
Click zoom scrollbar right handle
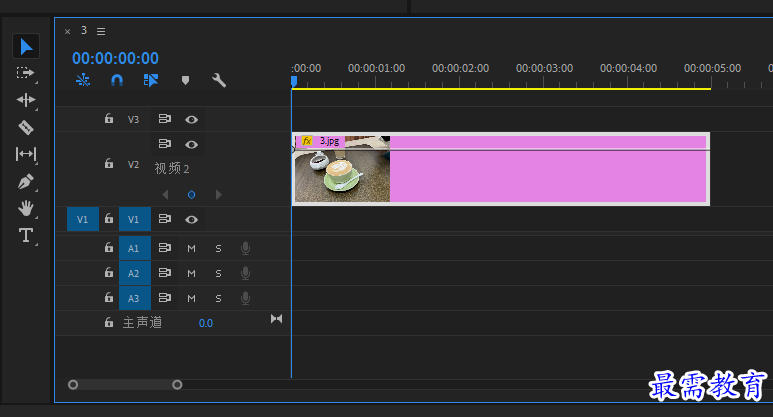177,384
